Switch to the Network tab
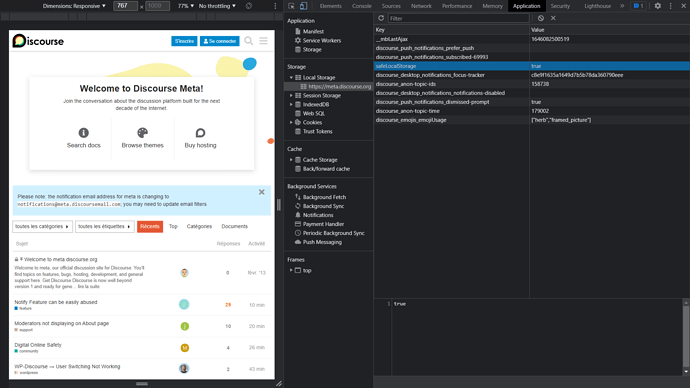This screenshot has height=388, width=690. click(x=421, y=6)
